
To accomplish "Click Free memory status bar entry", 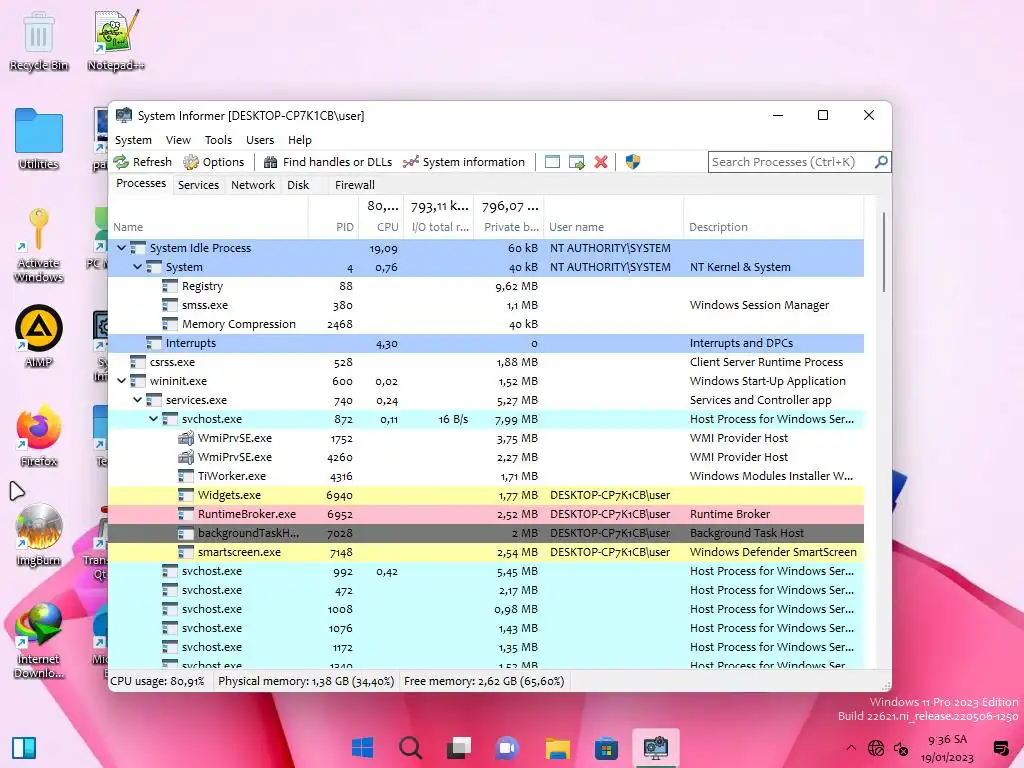I will (x=484, y=681).
